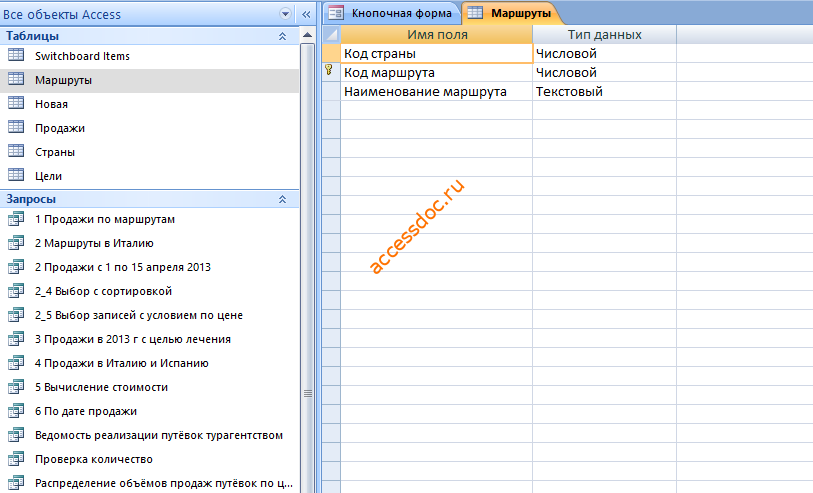Click the Новая table icon
Screen dimensions: 813x493
[16, 103]
